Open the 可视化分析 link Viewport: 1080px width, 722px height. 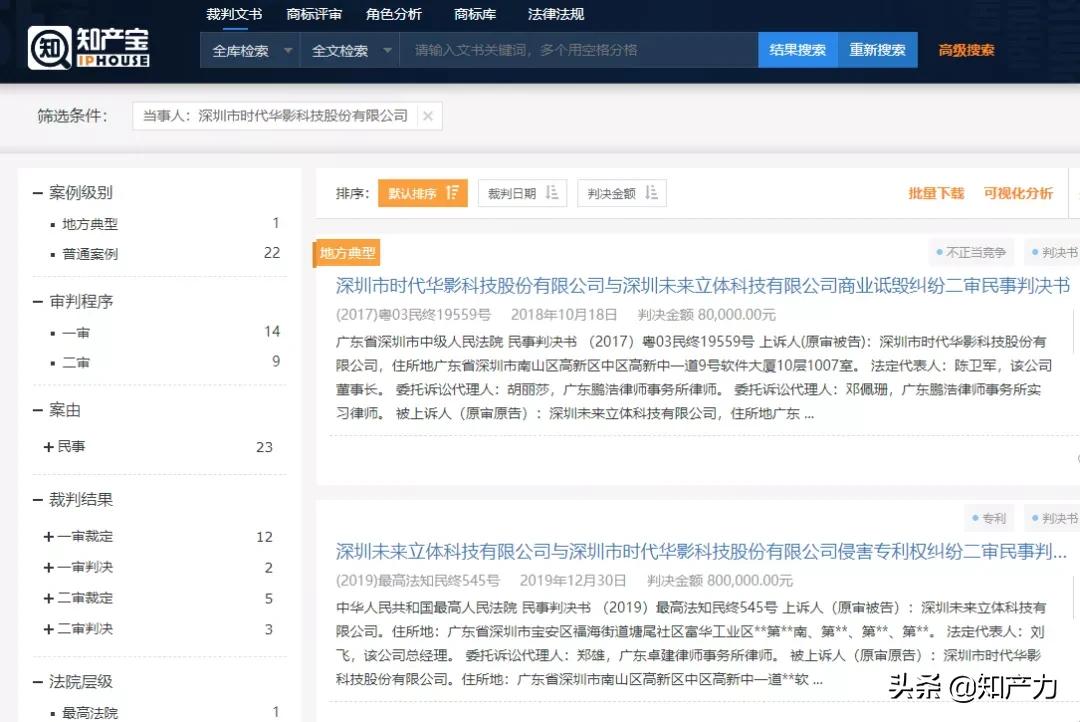1019,193
